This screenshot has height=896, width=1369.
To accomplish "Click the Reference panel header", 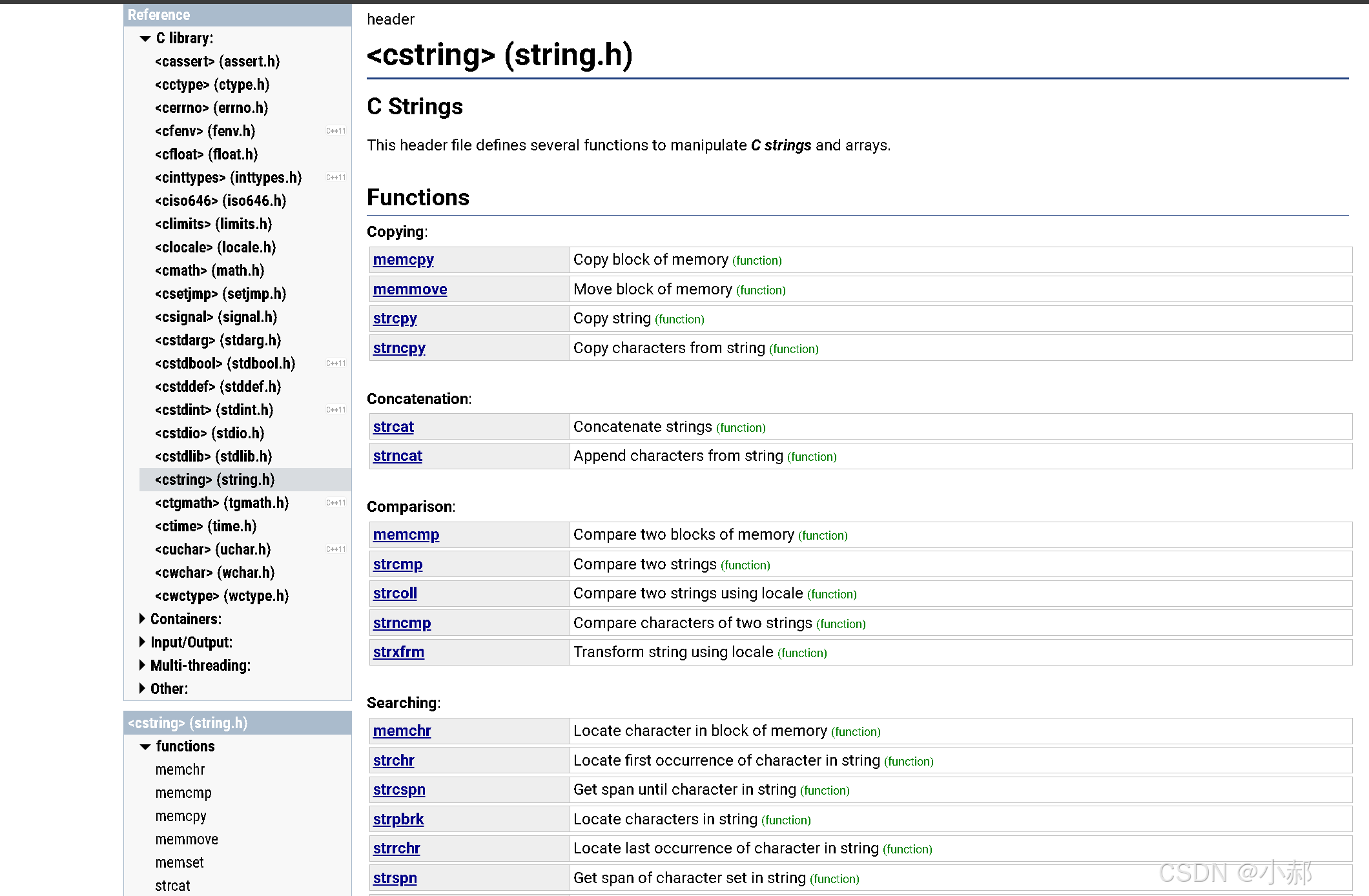I will (x=159, y=15).
